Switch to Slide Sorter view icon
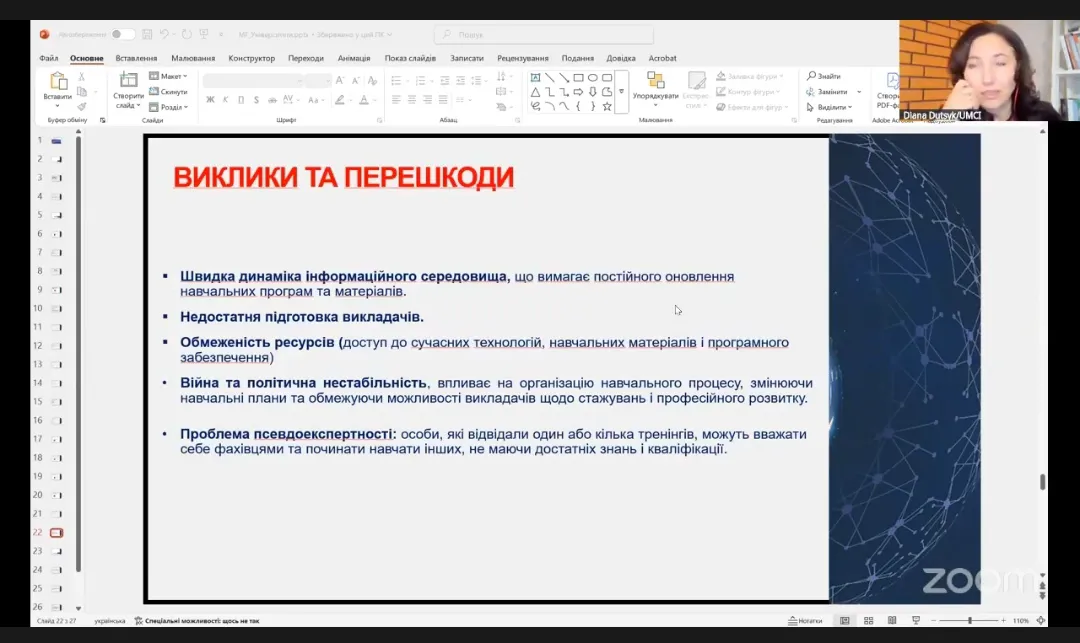This screenshot has height=643, width=1080. coord(869,620)
